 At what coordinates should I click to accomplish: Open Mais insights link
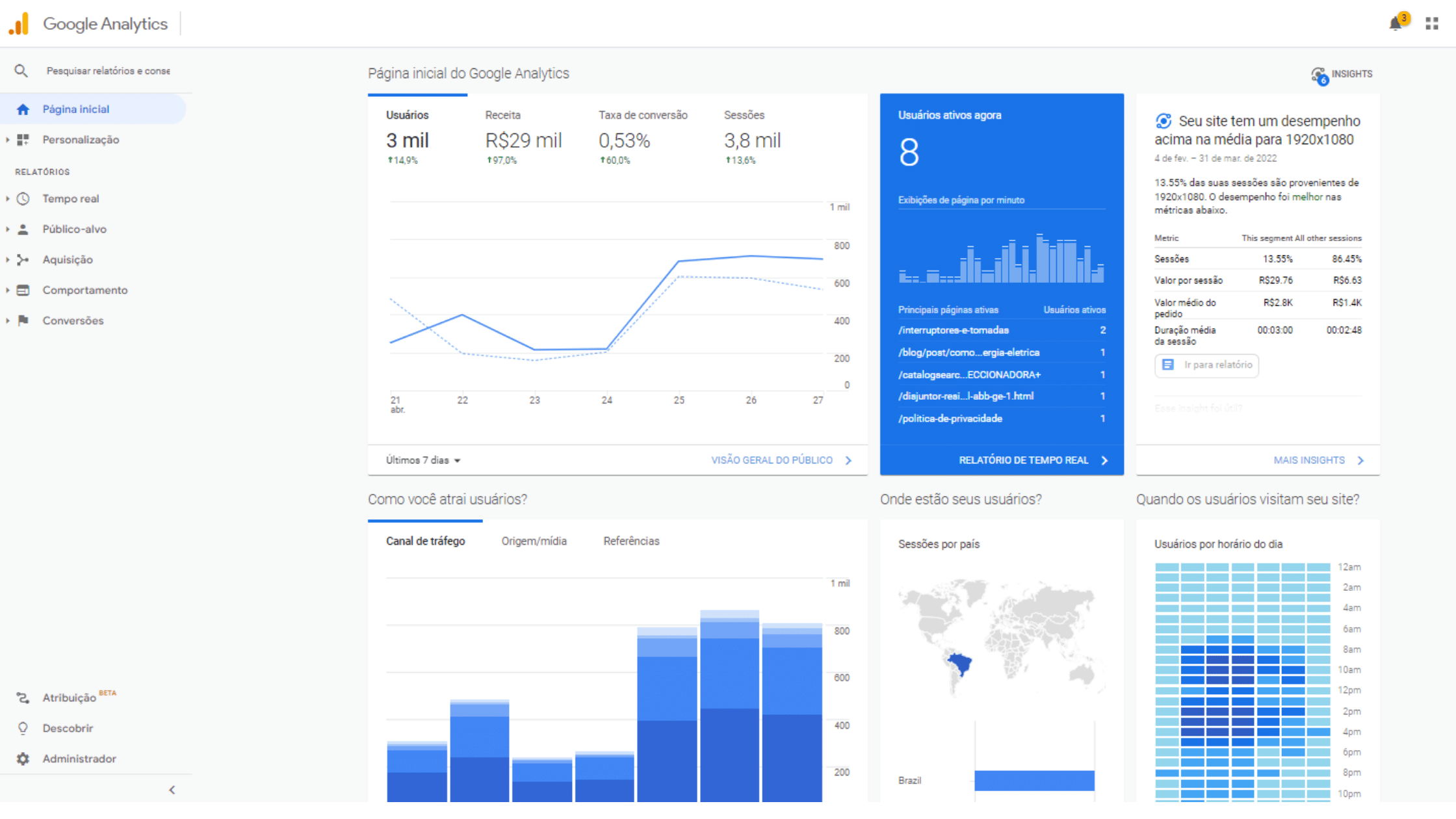pyautogui.click(x=1309, y=461)
